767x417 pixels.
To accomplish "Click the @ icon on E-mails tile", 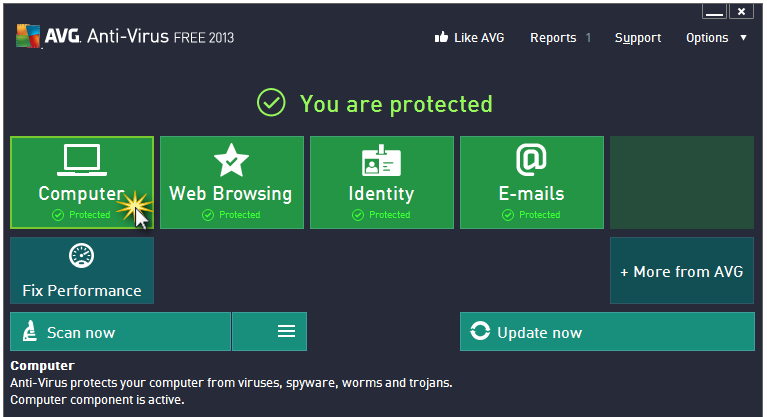I will click(531, 160).
